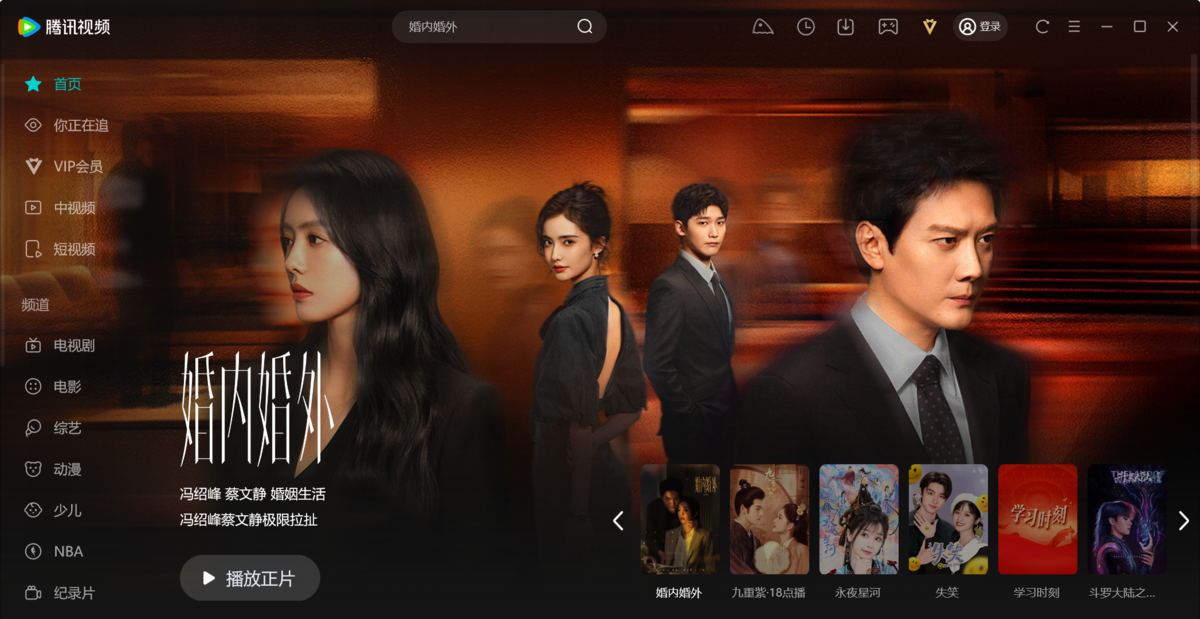The image size is (1200, 619).
Task: Click the camera icon beside 纪录片
Action: tap(33, 593)
